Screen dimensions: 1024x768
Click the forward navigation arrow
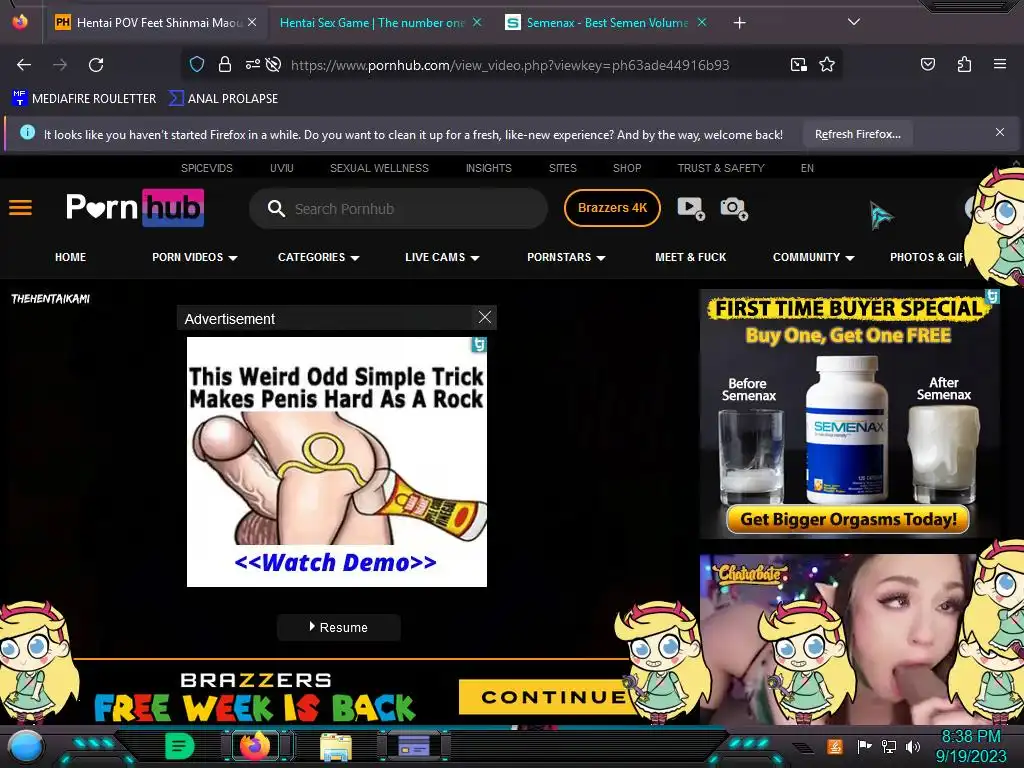60,65
